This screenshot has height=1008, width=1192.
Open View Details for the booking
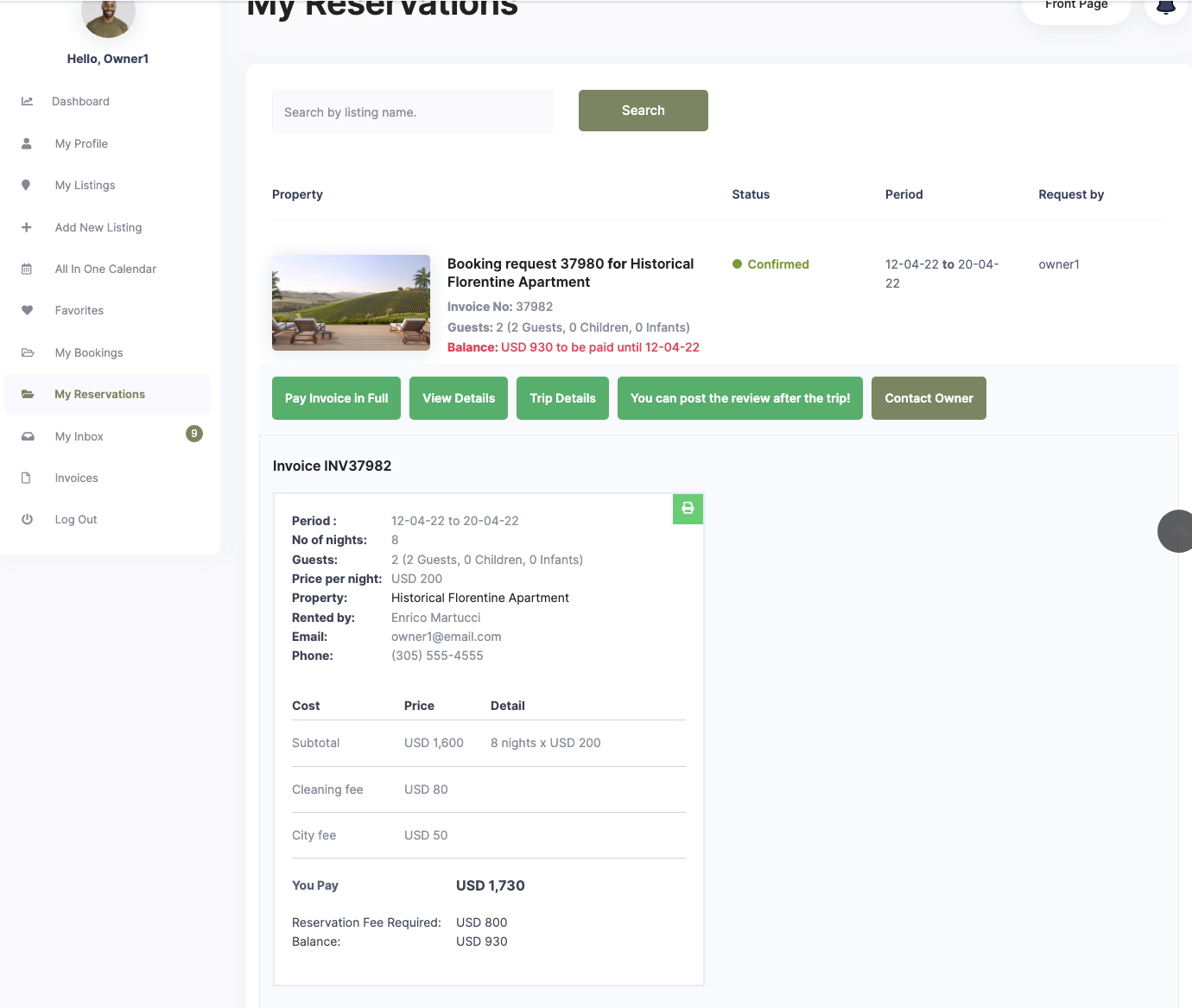(459, 398)
